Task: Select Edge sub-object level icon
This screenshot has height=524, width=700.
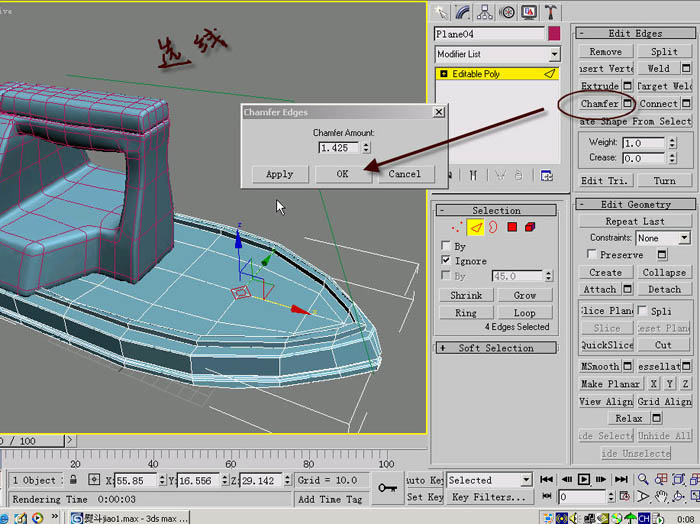Action: pos(476,228)
